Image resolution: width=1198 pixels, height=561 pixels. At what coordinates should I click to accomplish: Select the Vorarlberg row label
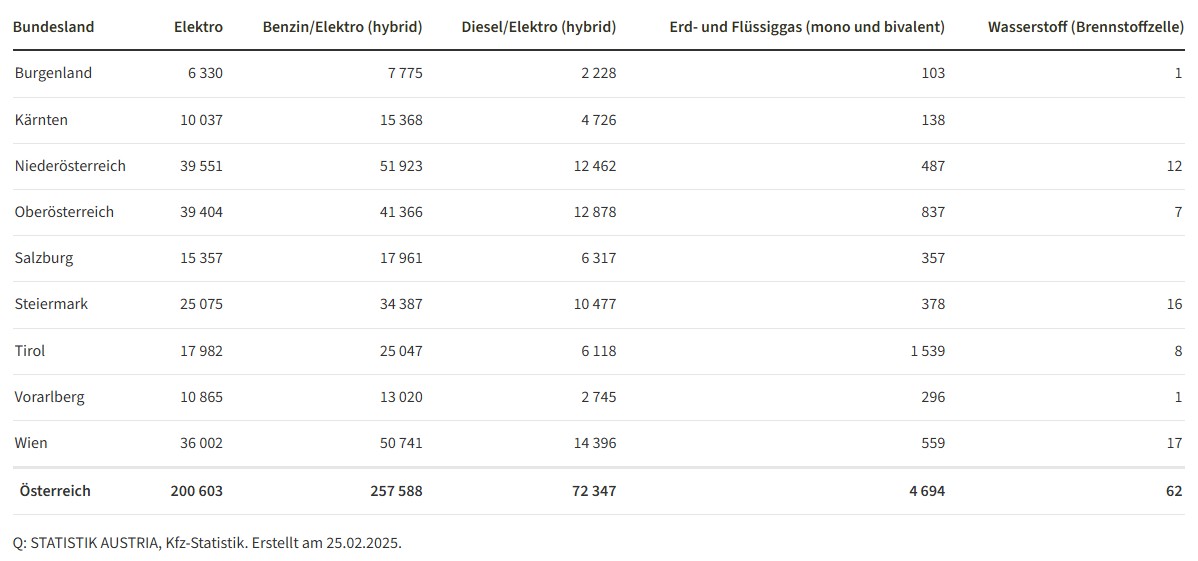pos(50,397)
